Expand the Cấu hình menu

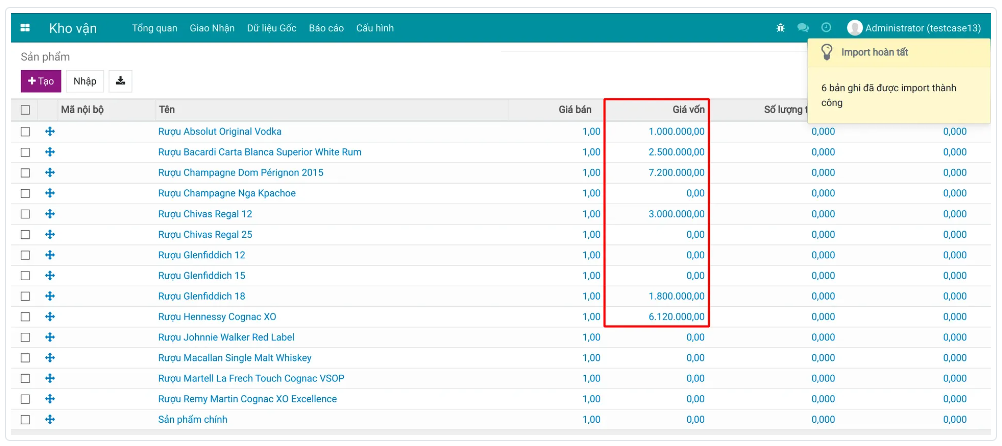[x=375, y=28]
